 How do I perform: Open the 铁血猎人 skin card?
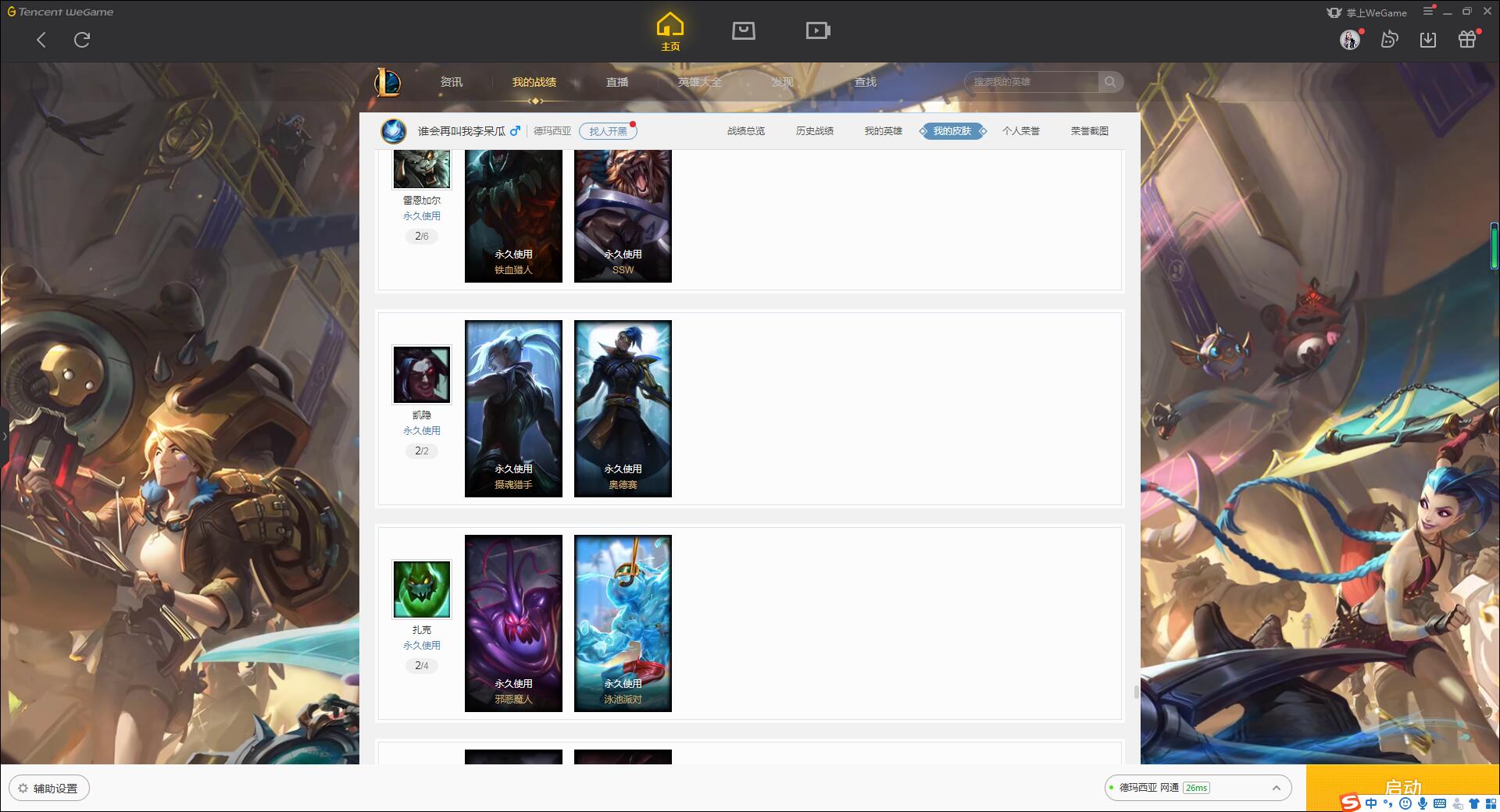point(513,215)
